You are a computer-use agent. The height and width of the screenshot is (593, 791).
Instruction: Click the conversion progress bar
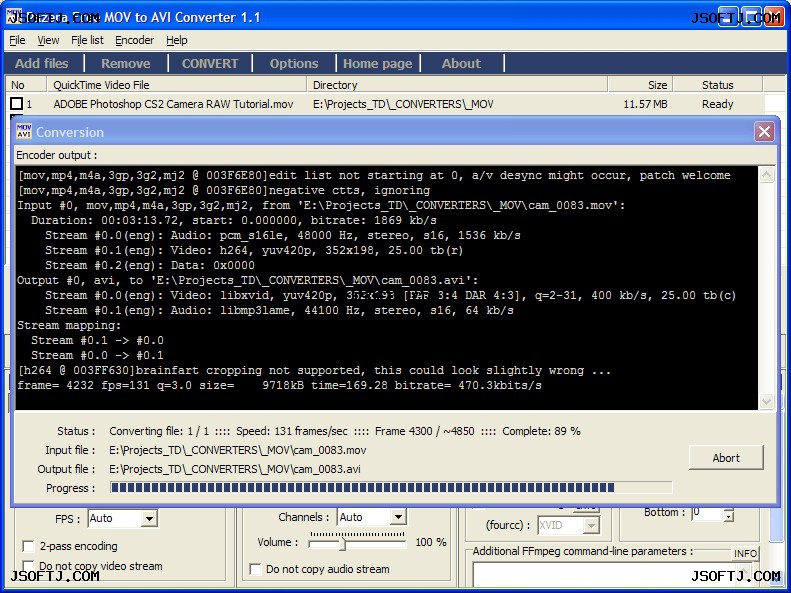click(x=391, y=488)
